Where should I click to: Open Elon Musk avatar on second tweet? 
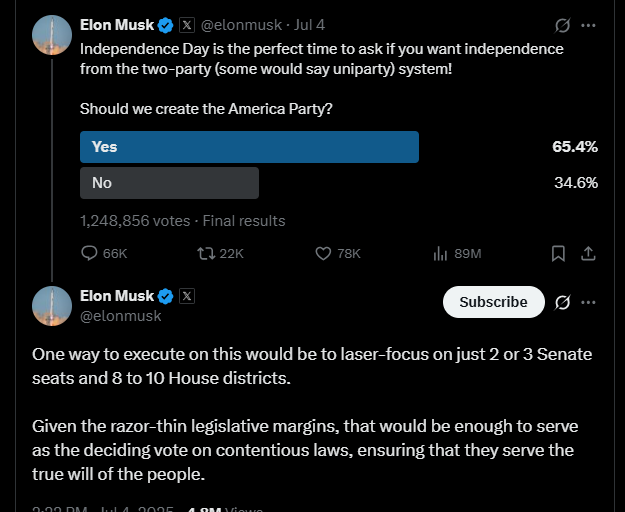click(x=52, y=306)
